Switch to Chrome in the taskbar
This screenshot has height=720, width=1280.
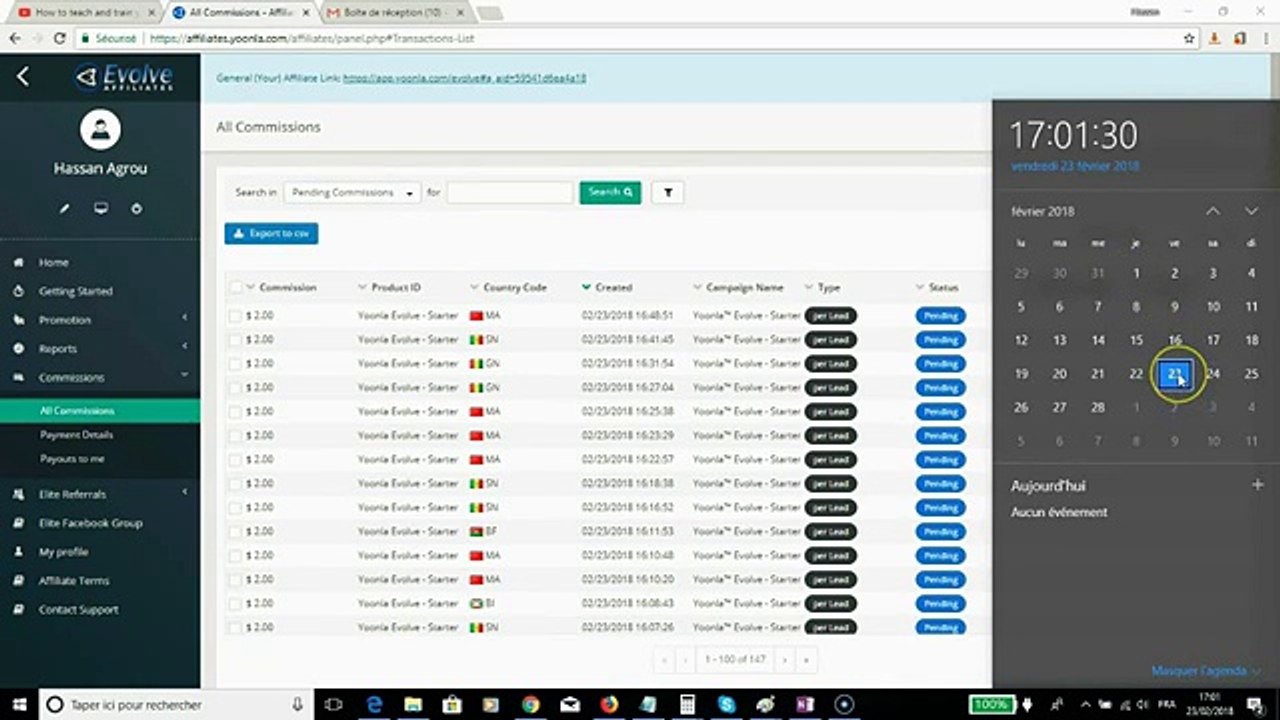[x=530, y=704]
